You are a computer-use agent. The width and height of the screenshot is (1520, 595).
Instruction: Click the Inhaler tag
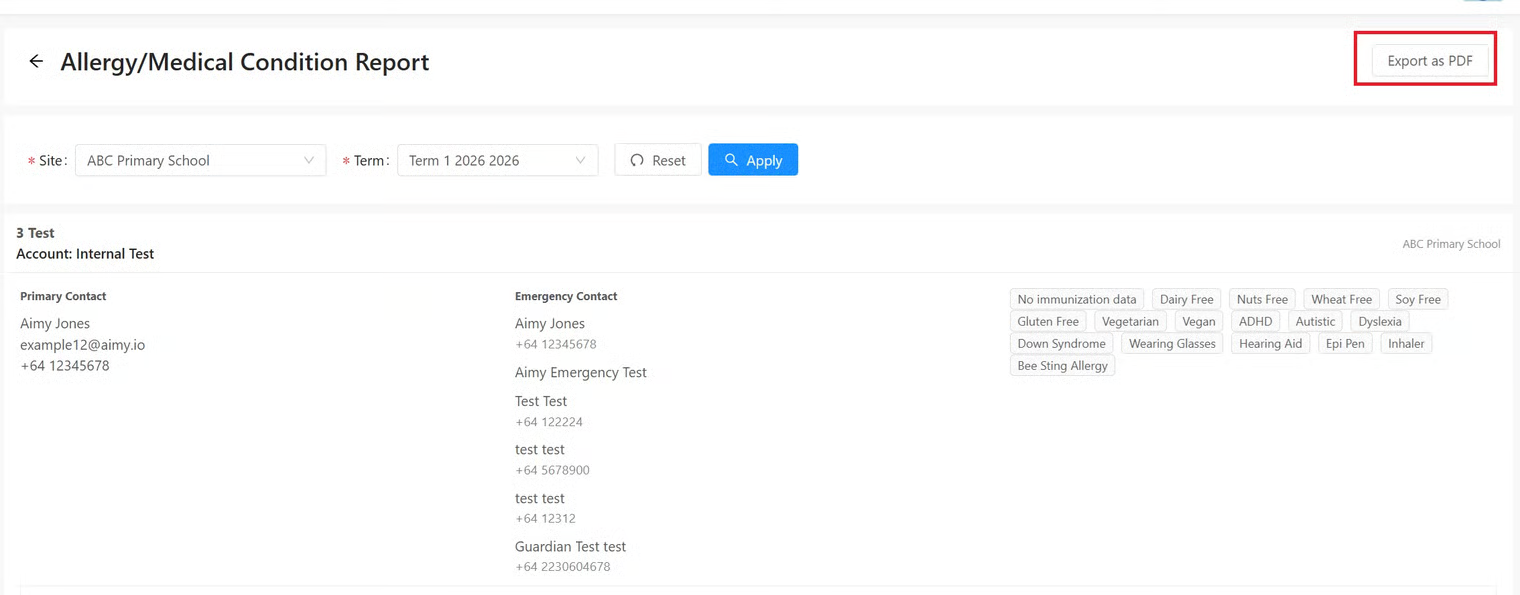[1406, 344]
